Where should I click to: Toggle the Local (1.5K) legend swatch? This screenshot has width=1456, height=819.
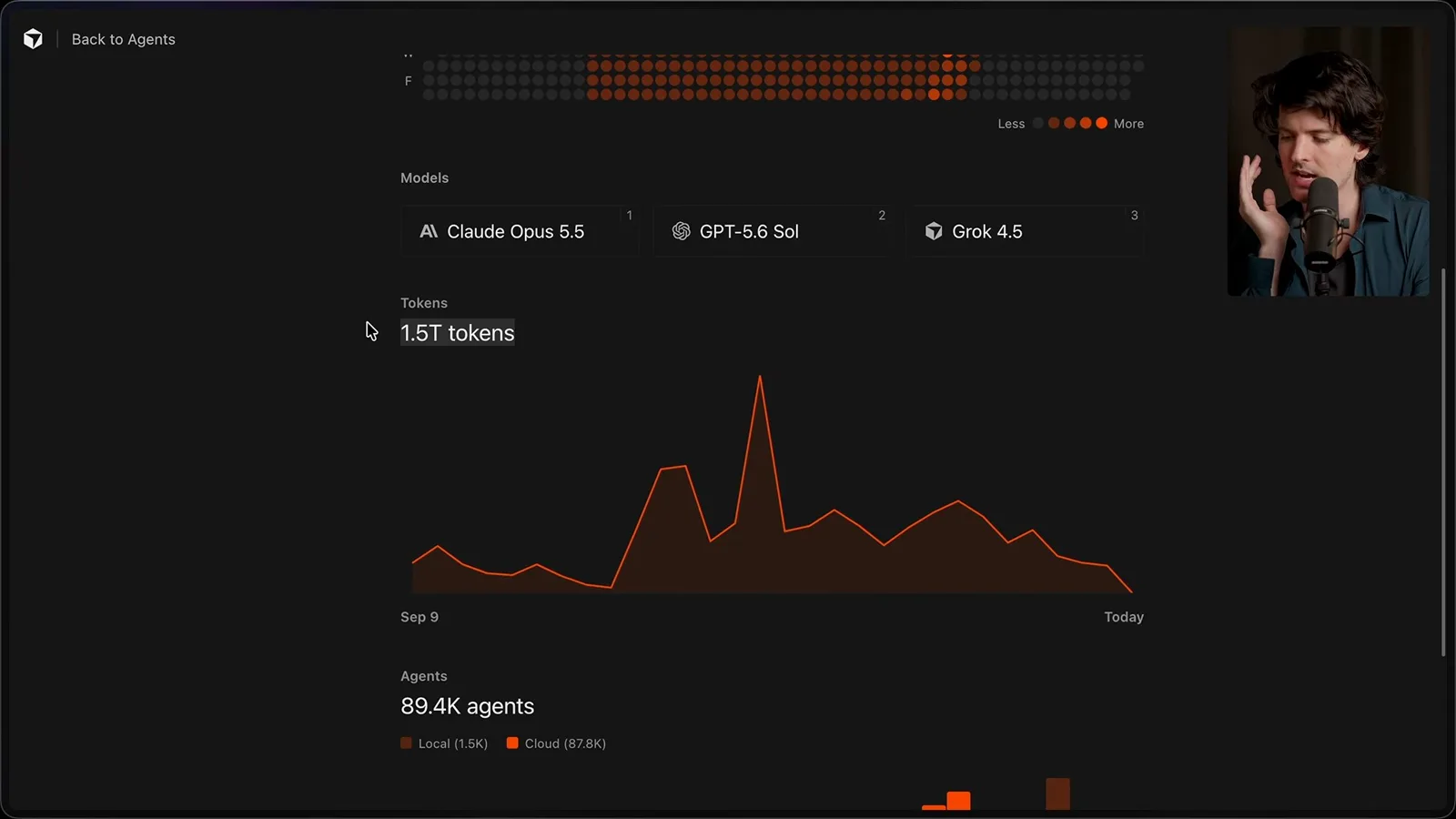[406, 743]
